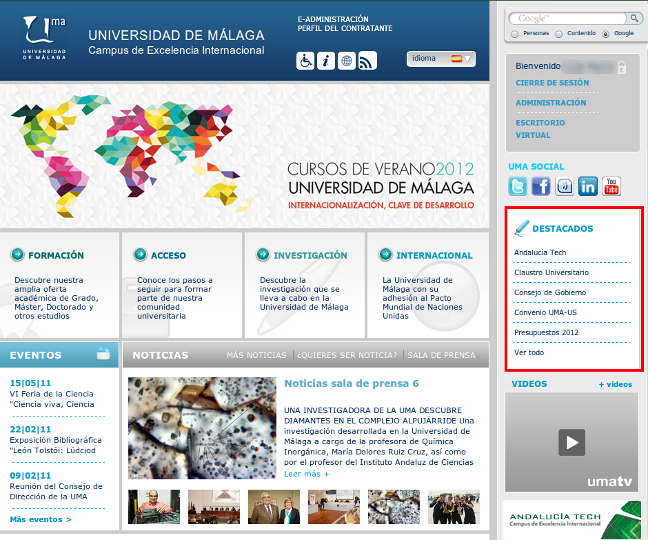Viewport: 648px width, 540px height.
Task: Click the Internacional arrow icon
Action: point(385,255)
